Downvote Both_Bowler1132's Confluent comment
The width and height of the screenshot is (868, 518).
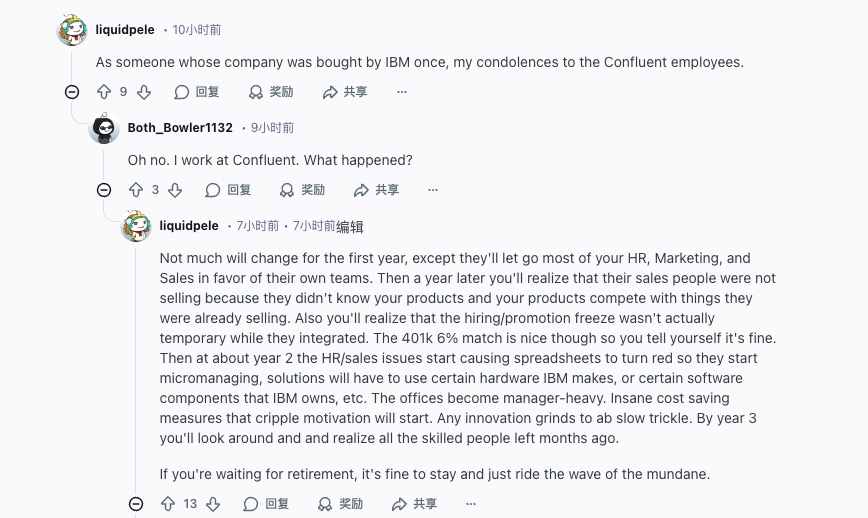(176, 190)
